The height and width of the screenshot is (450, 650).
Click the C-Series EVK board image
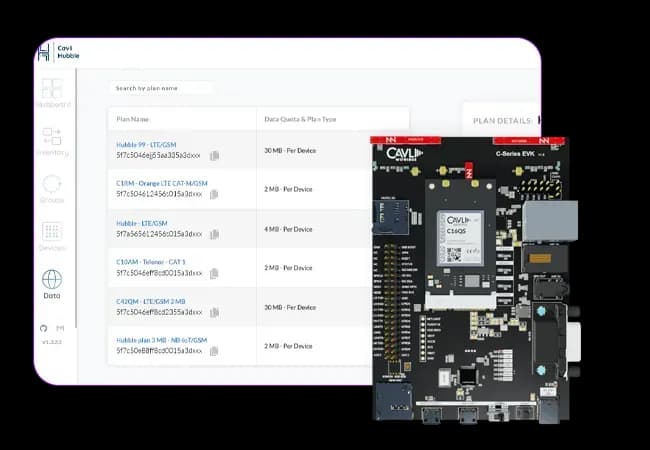pos(475,280)
